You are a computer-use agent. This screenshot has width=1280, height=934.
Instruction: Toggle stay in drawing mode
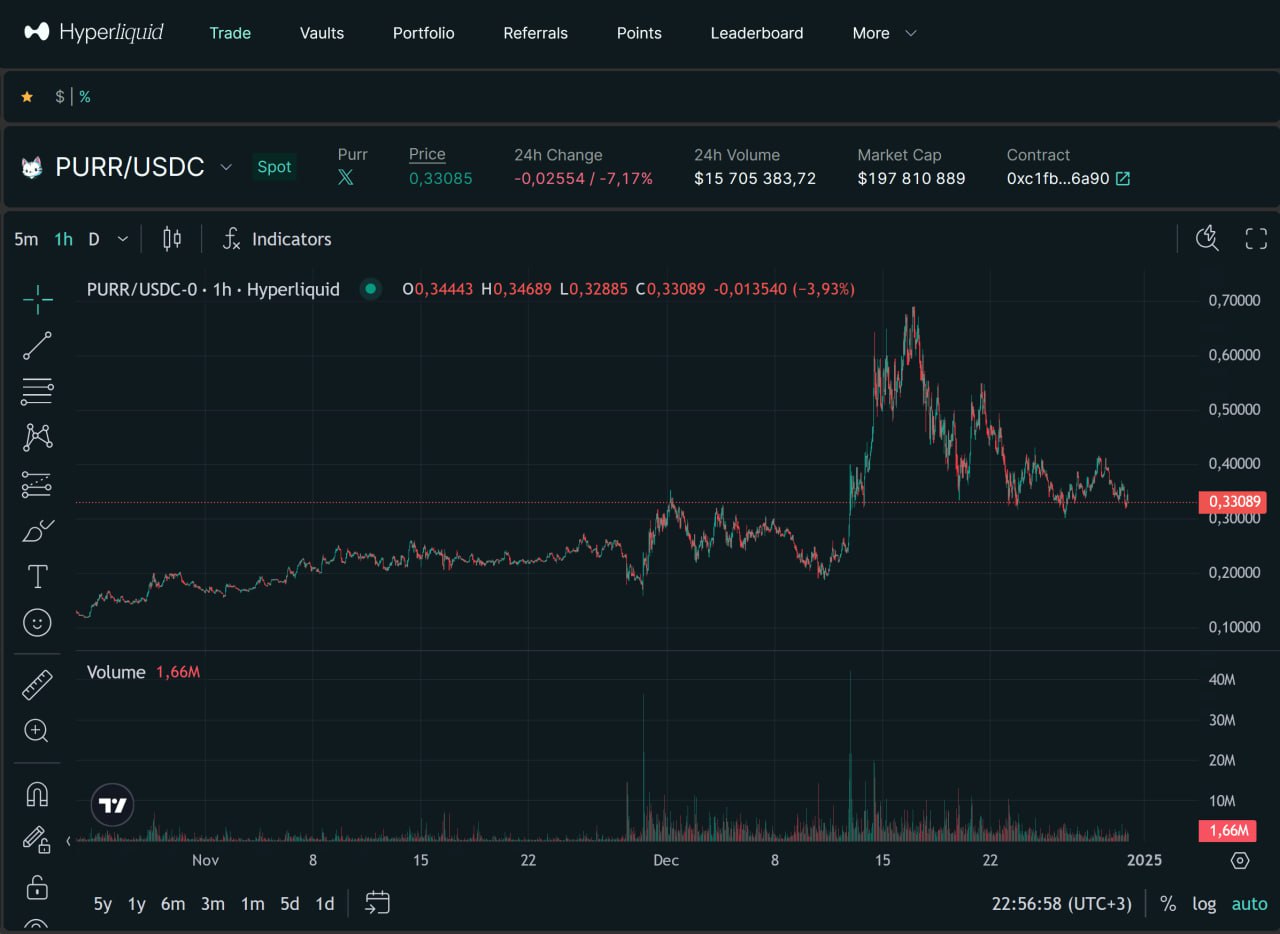37,839
